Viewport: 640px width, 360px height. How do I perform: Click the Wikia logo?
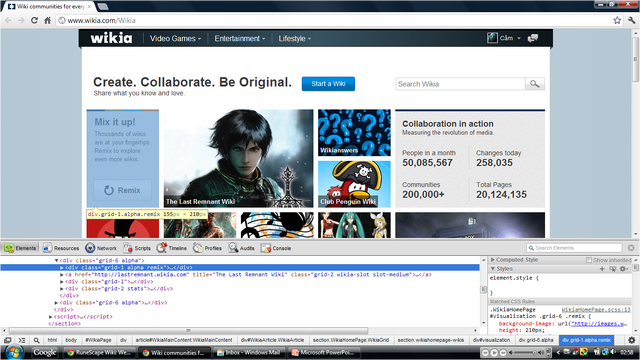(x=111, y=38)
